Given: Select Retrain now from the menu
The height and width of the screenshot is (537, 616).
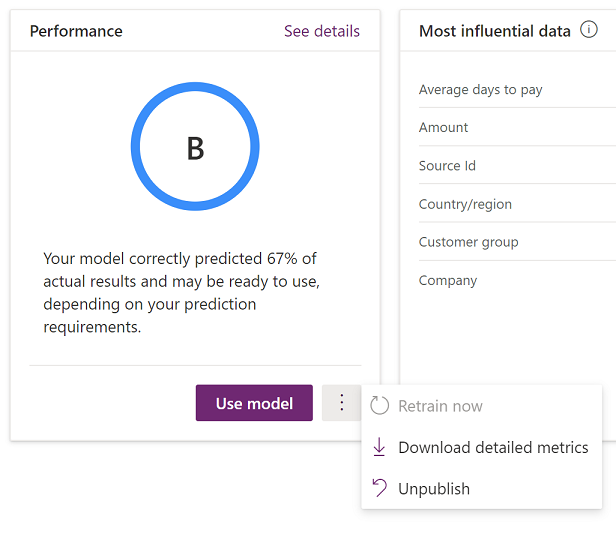Looking at the screenshot, I should [440, 406].
